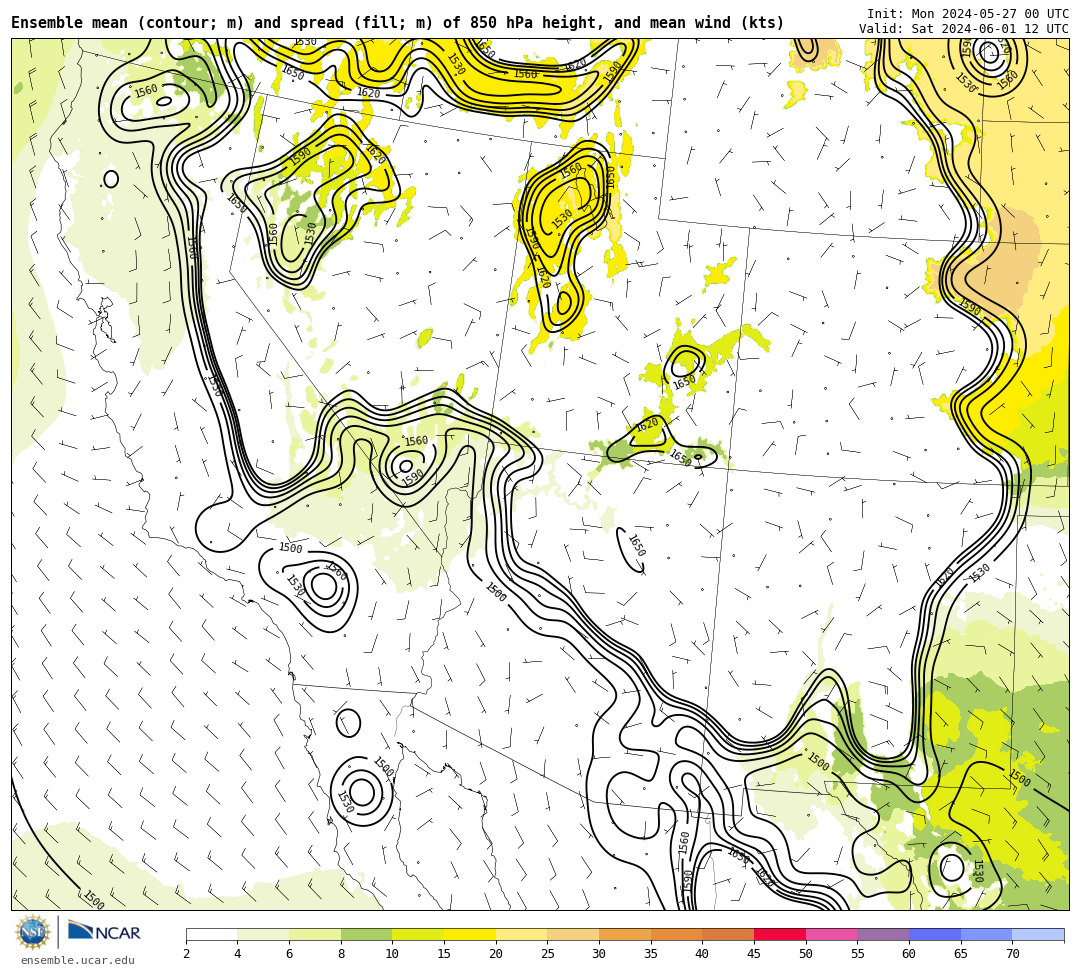Pick the pink 50–55 colorbar segment
The width and height of the screenshot is (1080, 973).
(x=831, y=934)
